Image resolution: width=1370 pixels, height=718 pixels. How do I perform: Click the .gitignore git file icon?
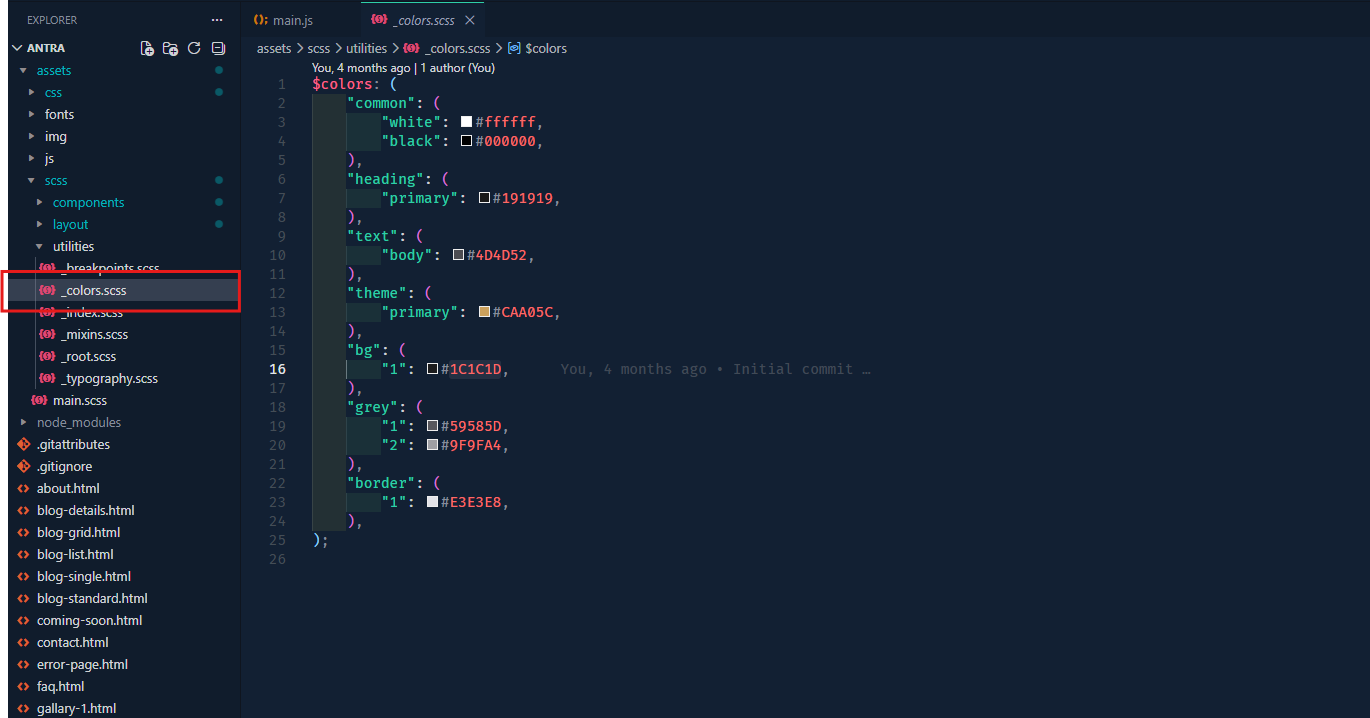23,466
